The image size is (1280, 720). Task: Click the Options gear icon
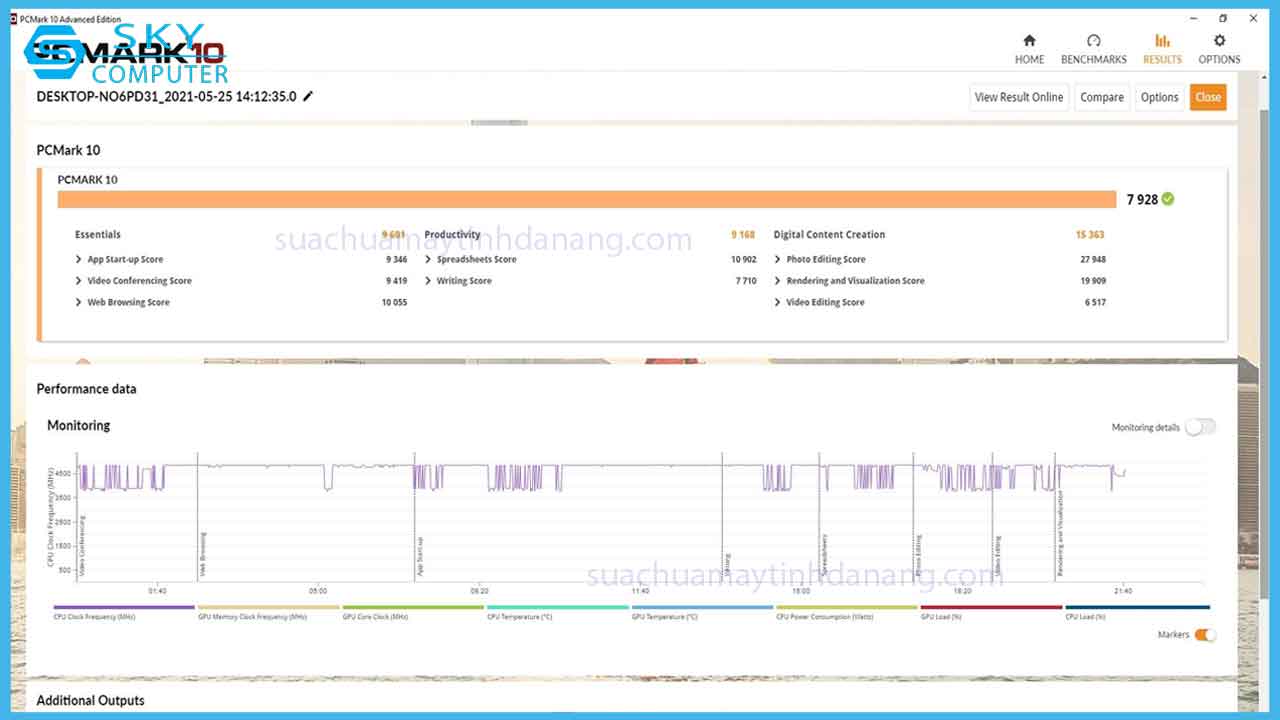point(1219,41)
